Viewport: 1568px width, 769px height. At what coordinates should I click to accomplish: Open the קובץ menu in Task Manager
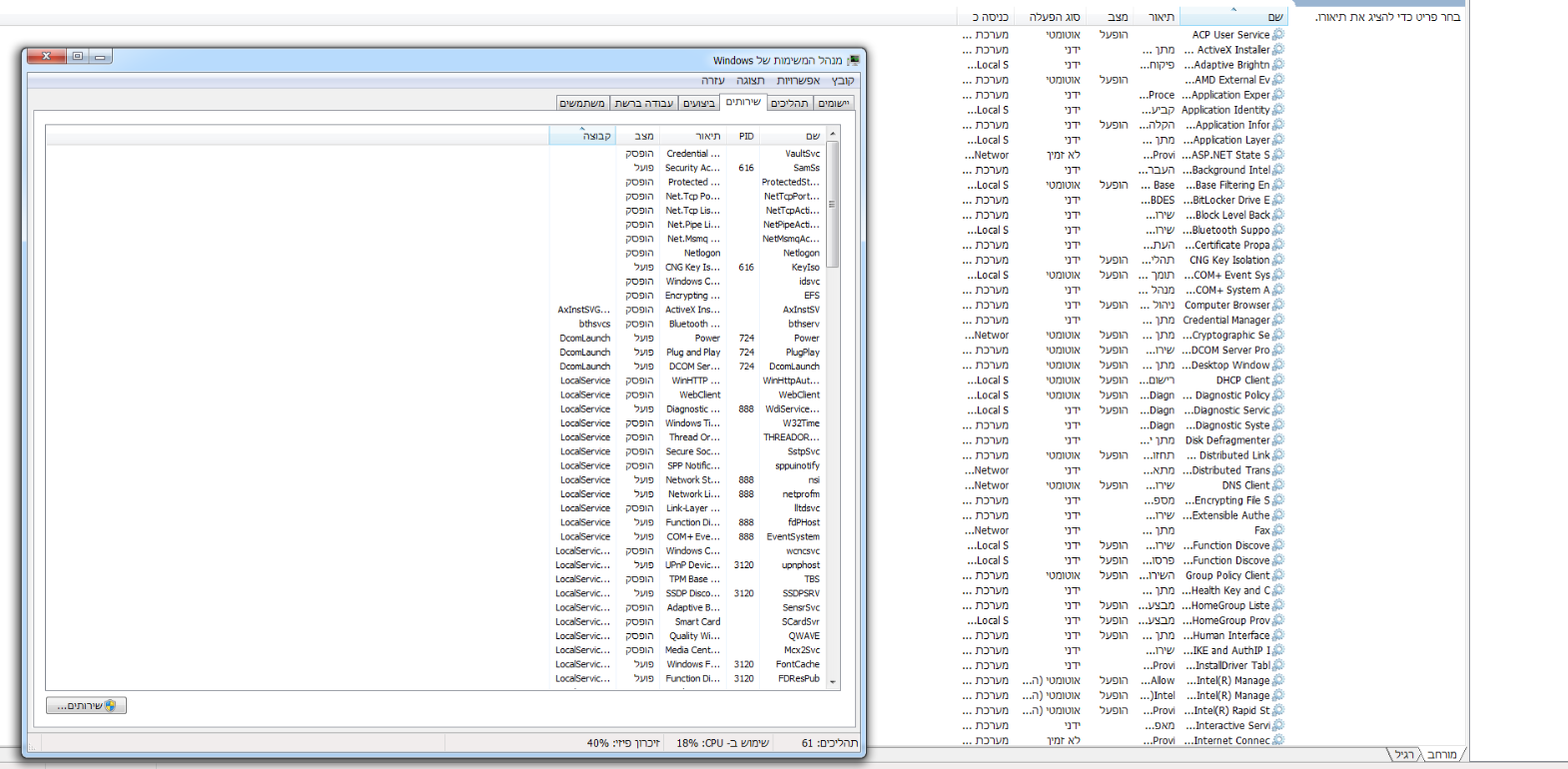tap(843, 80)
